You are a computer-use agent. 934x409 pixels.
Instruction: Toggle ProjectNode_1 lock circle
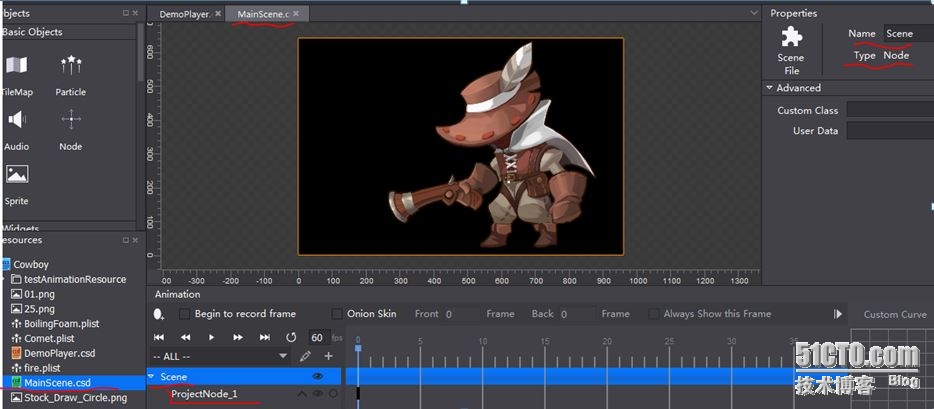point(333,394)
